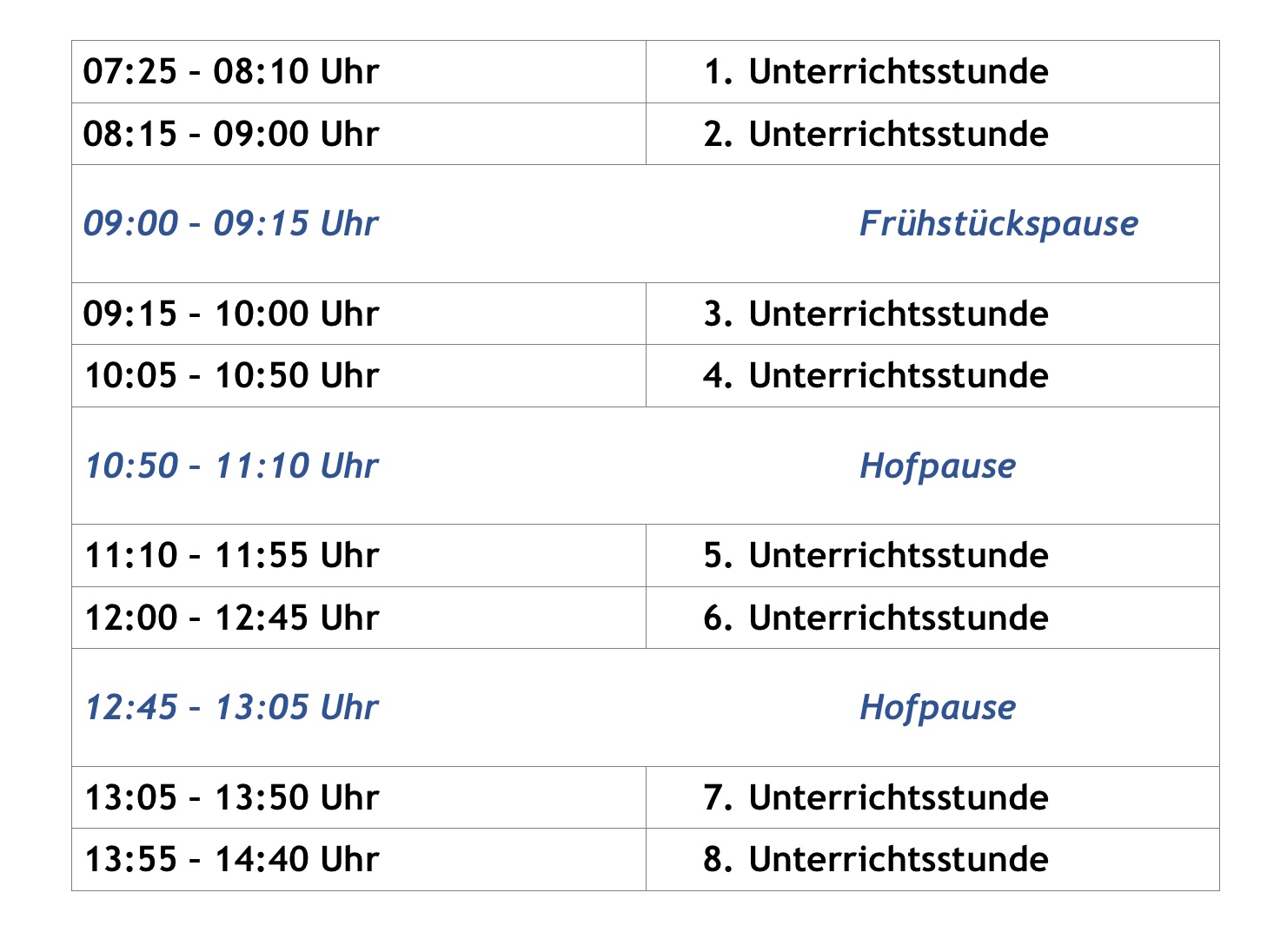Image resolution: width=1287 pixels, height=952 pixels.
Task: Select the 5. Unterrichtsstunde cell
Action: (876, 555)
